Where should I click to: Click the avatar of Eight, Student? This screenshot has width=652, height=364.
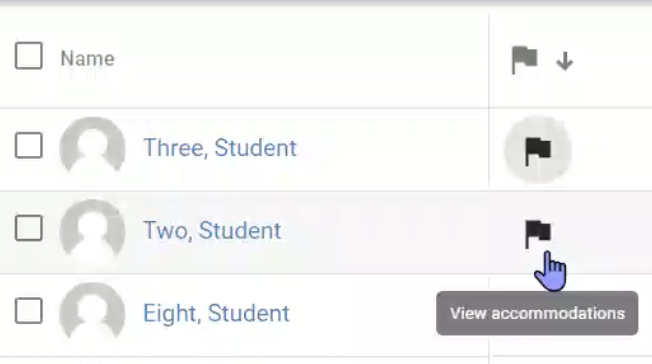[x=92, y=312]
